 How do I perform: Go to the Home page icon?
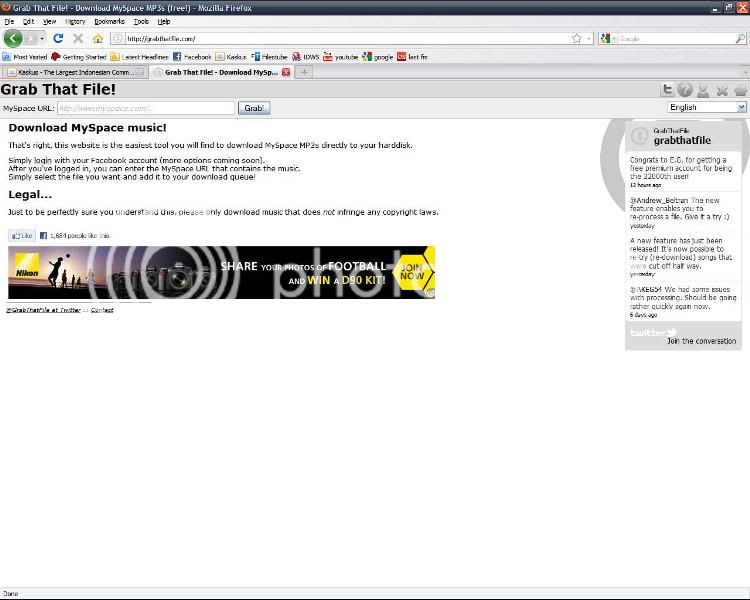click(98, 38)
